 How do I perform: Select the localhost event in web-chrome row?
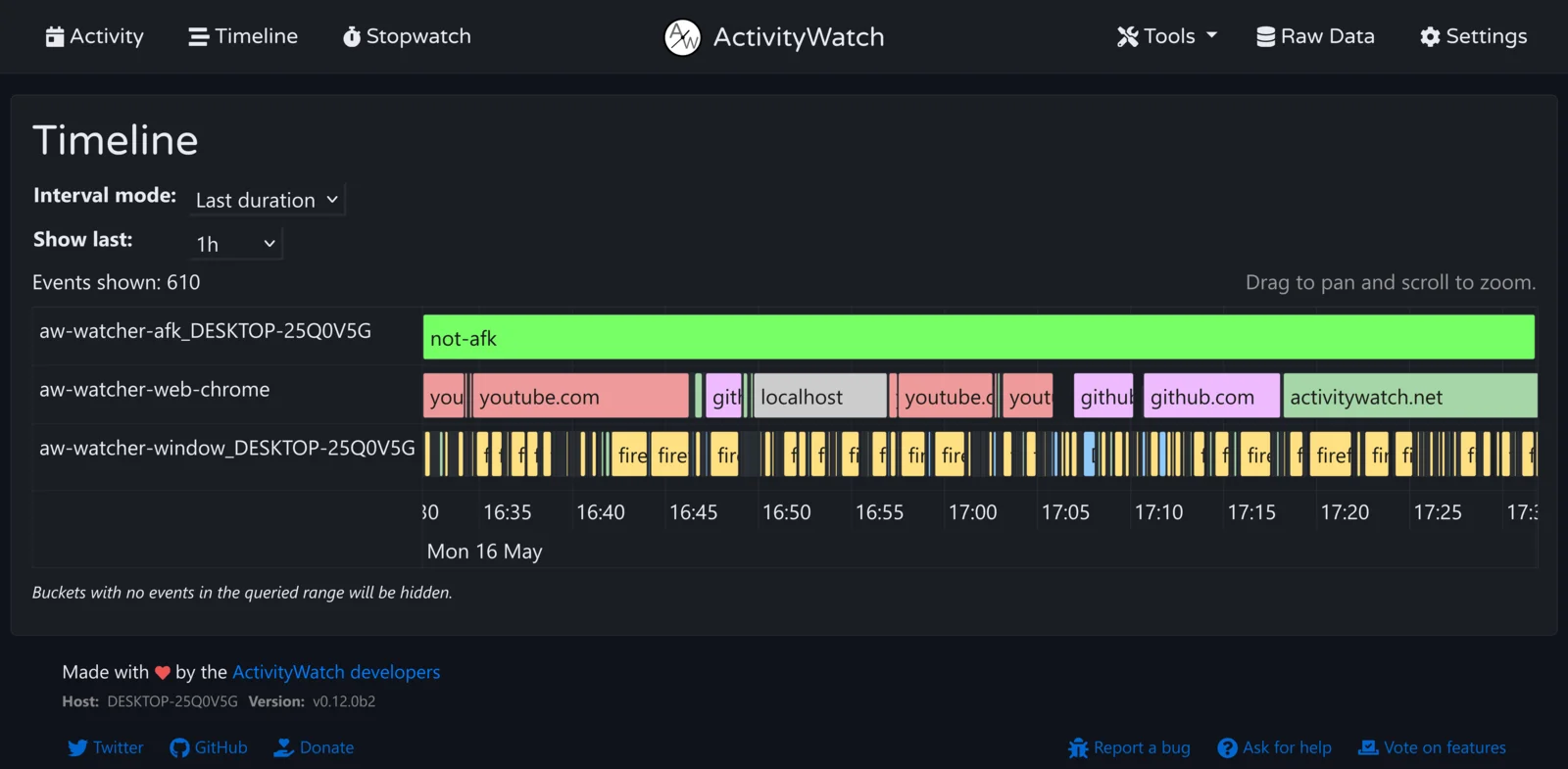pyautogui.click(x=820, y=396)
